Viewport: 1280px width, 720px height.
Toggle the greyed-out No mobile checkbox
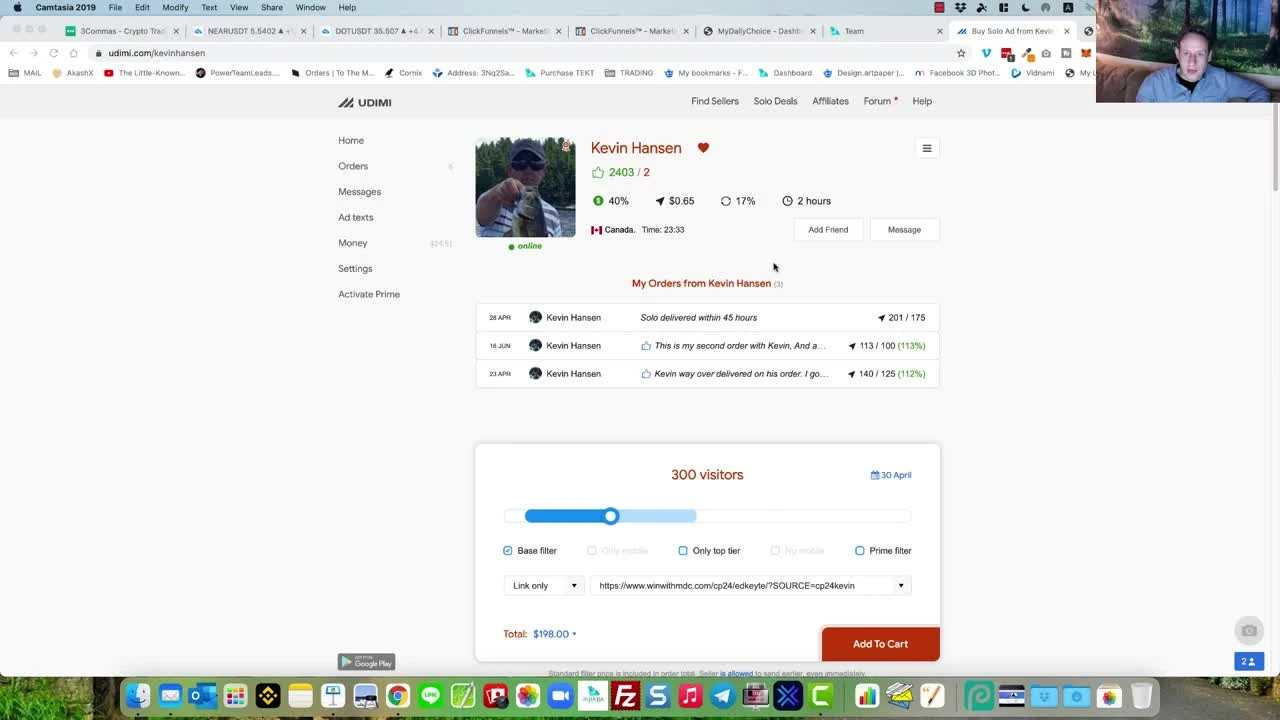pos(775,551)
